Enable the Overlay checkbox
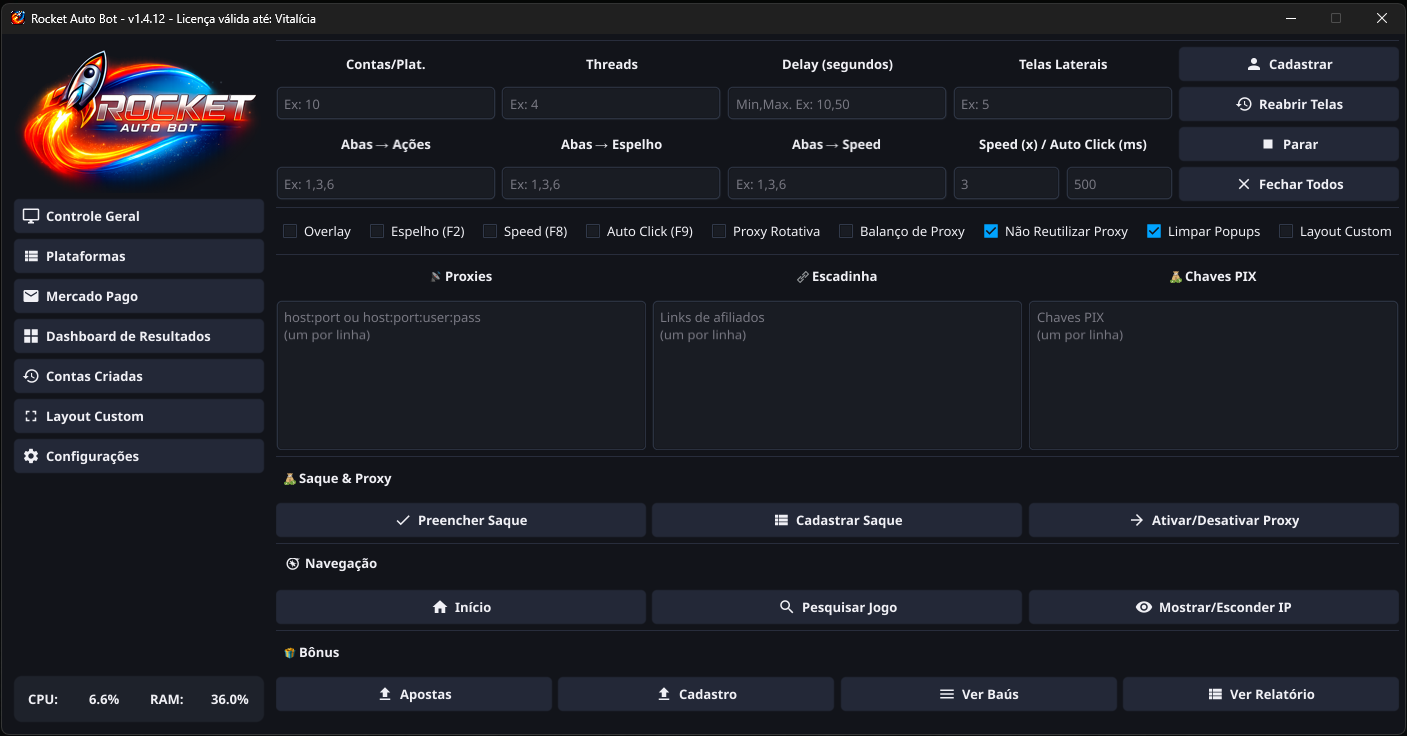Screen dimensions: 1407x736 290,231
